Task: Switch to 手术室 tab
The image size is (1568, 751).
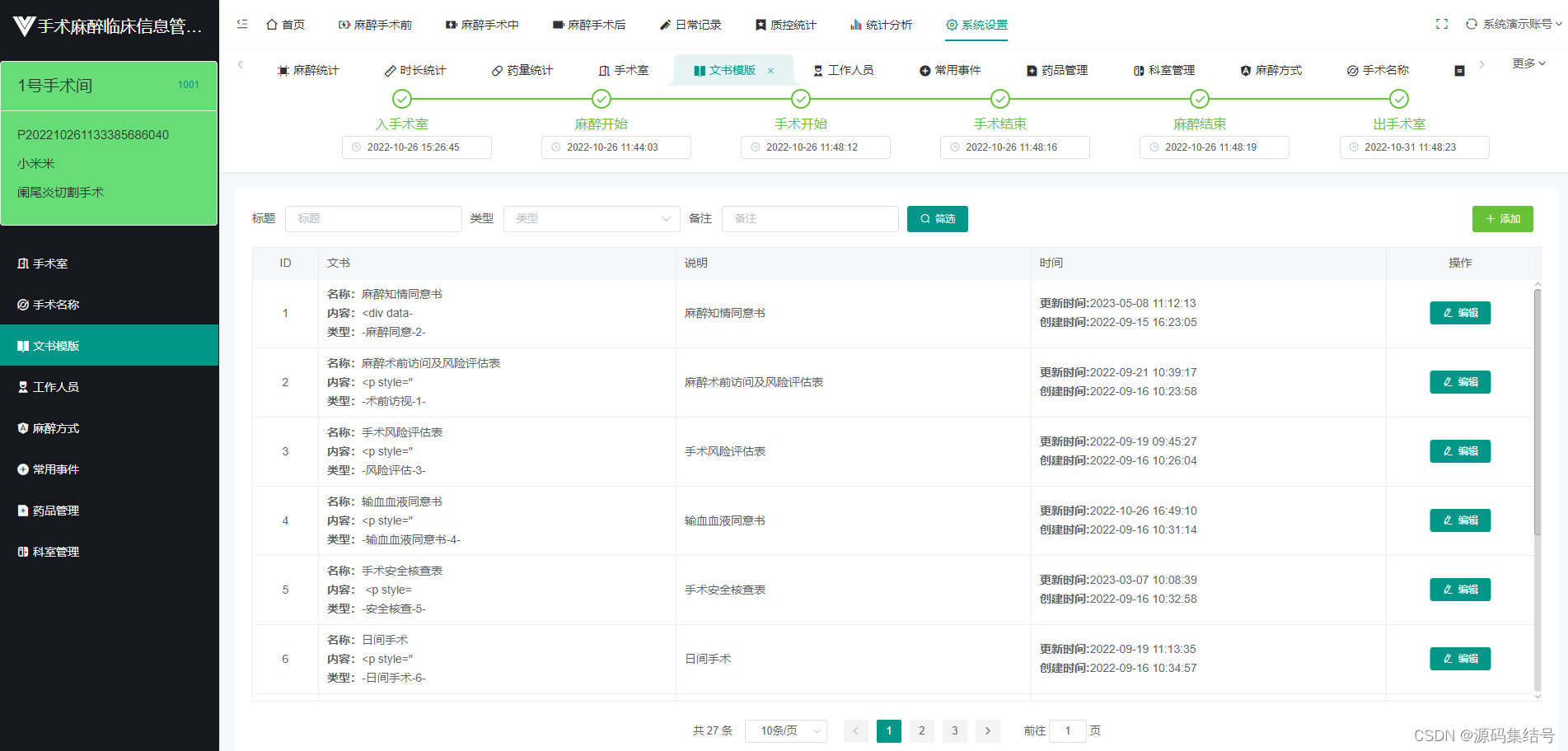Action: click(624, 71)
